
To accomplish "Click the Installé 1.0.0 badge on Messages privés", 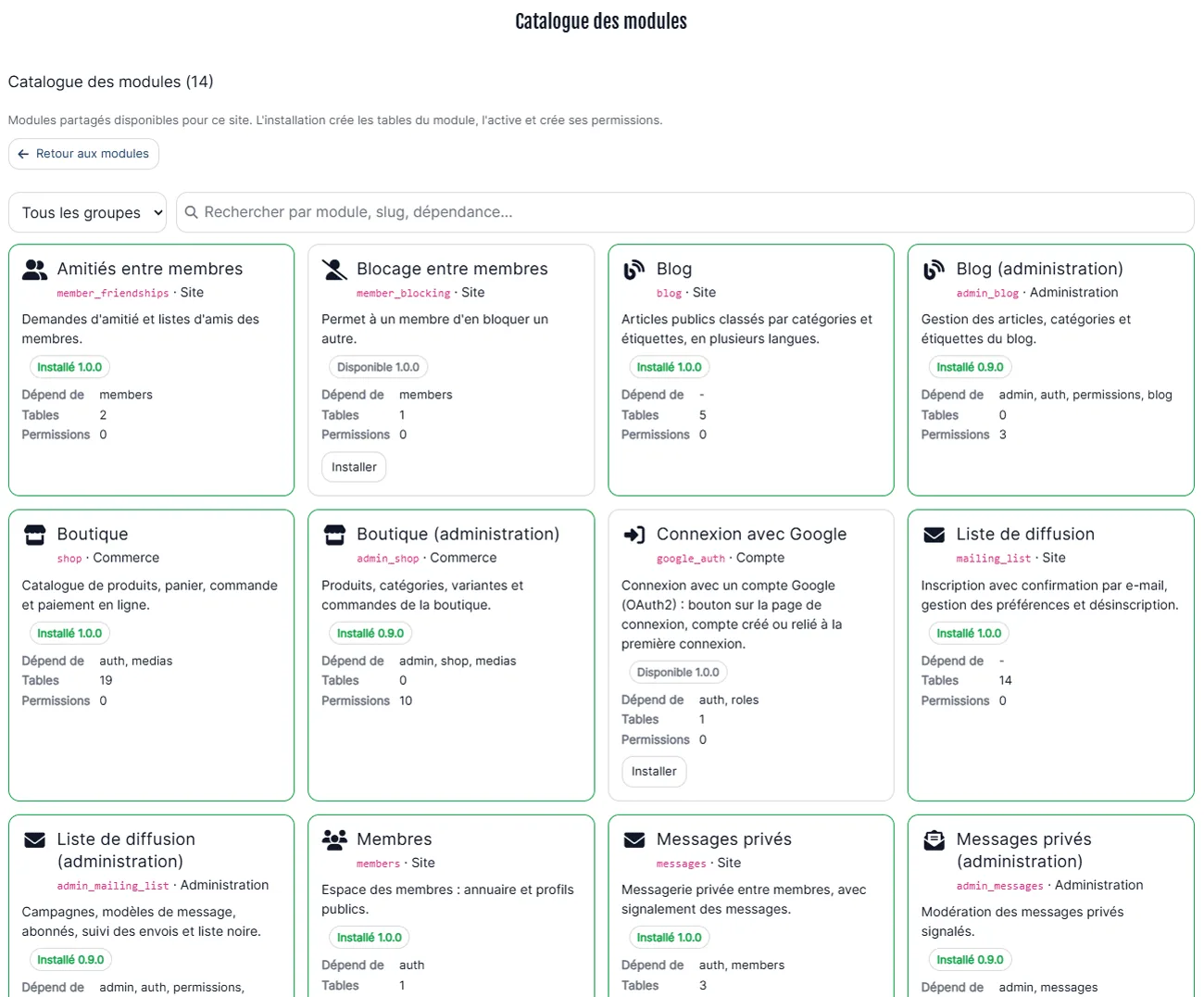I will (x=669, y=937).
